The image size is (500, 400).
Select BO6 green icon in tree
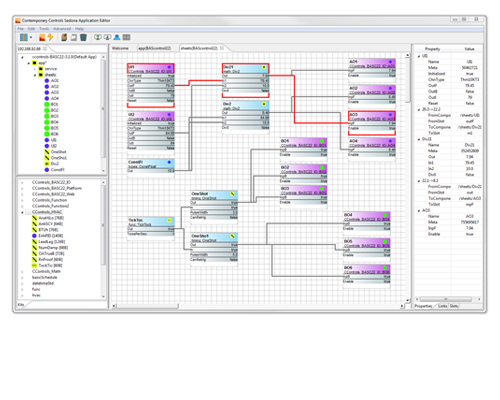pos(47,134)
